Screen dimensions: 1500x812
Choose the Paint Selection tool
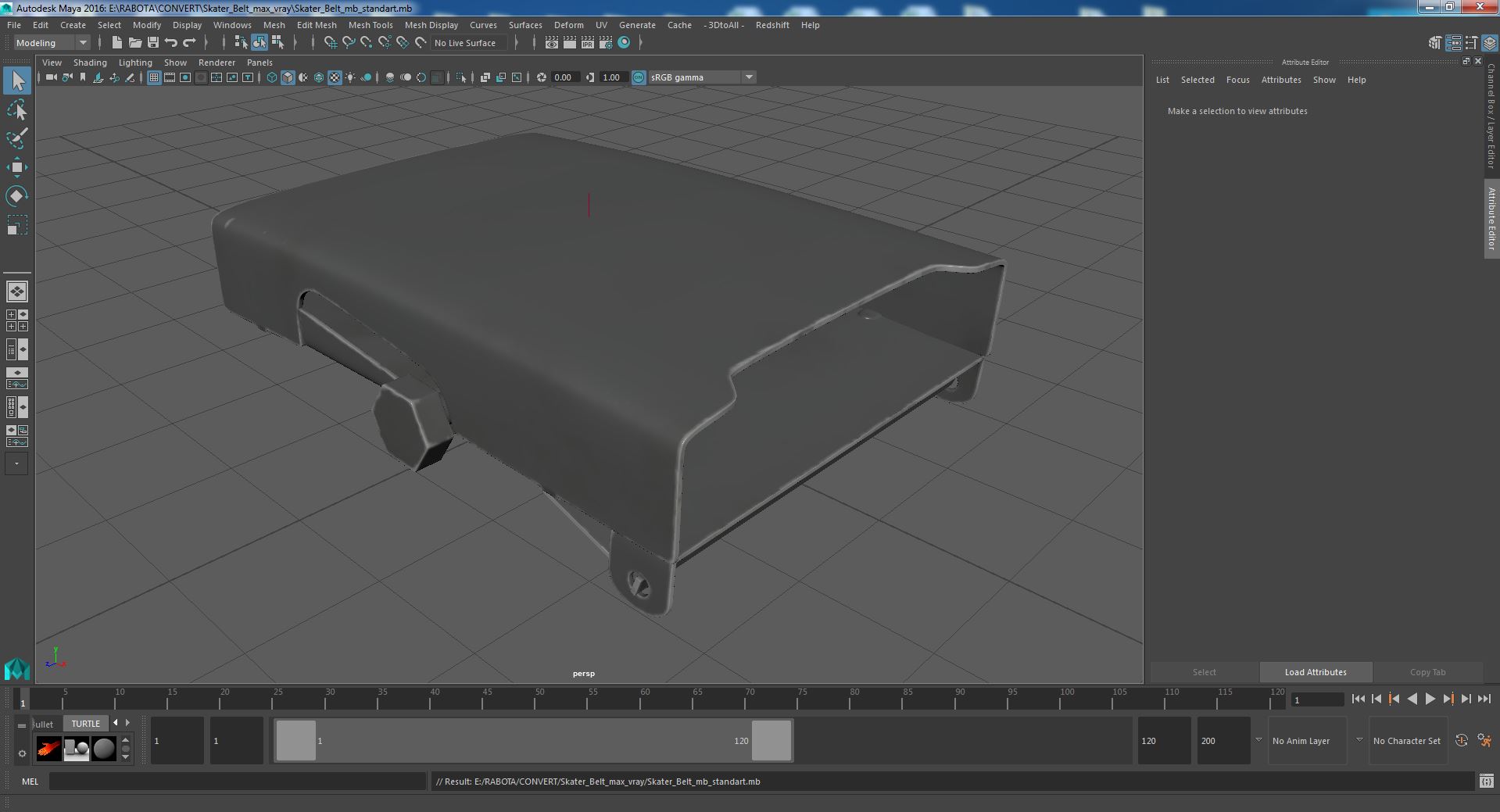16,138
